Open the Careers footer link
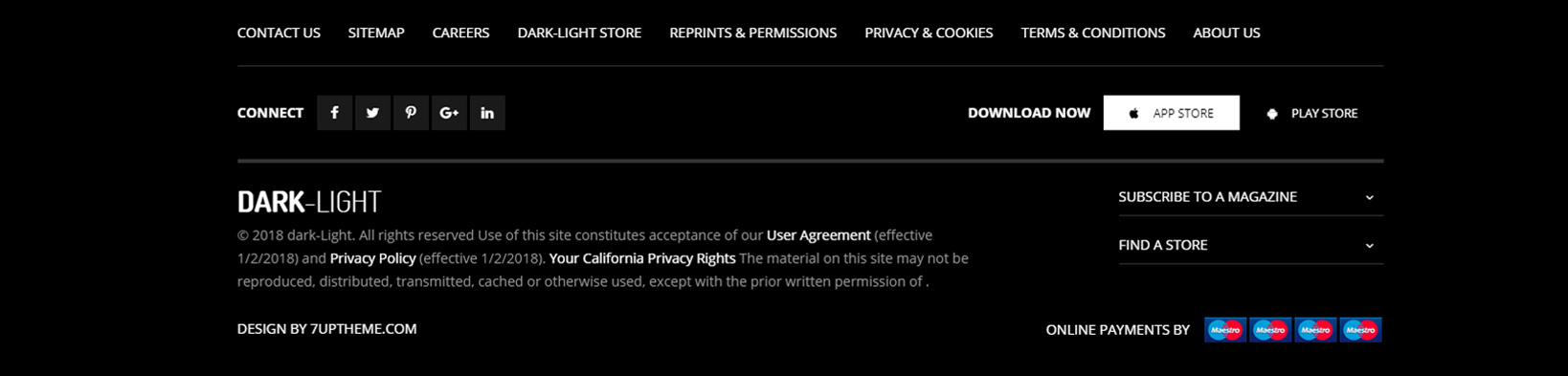This screenshot has height=376, width=1568. coord(460,33)
